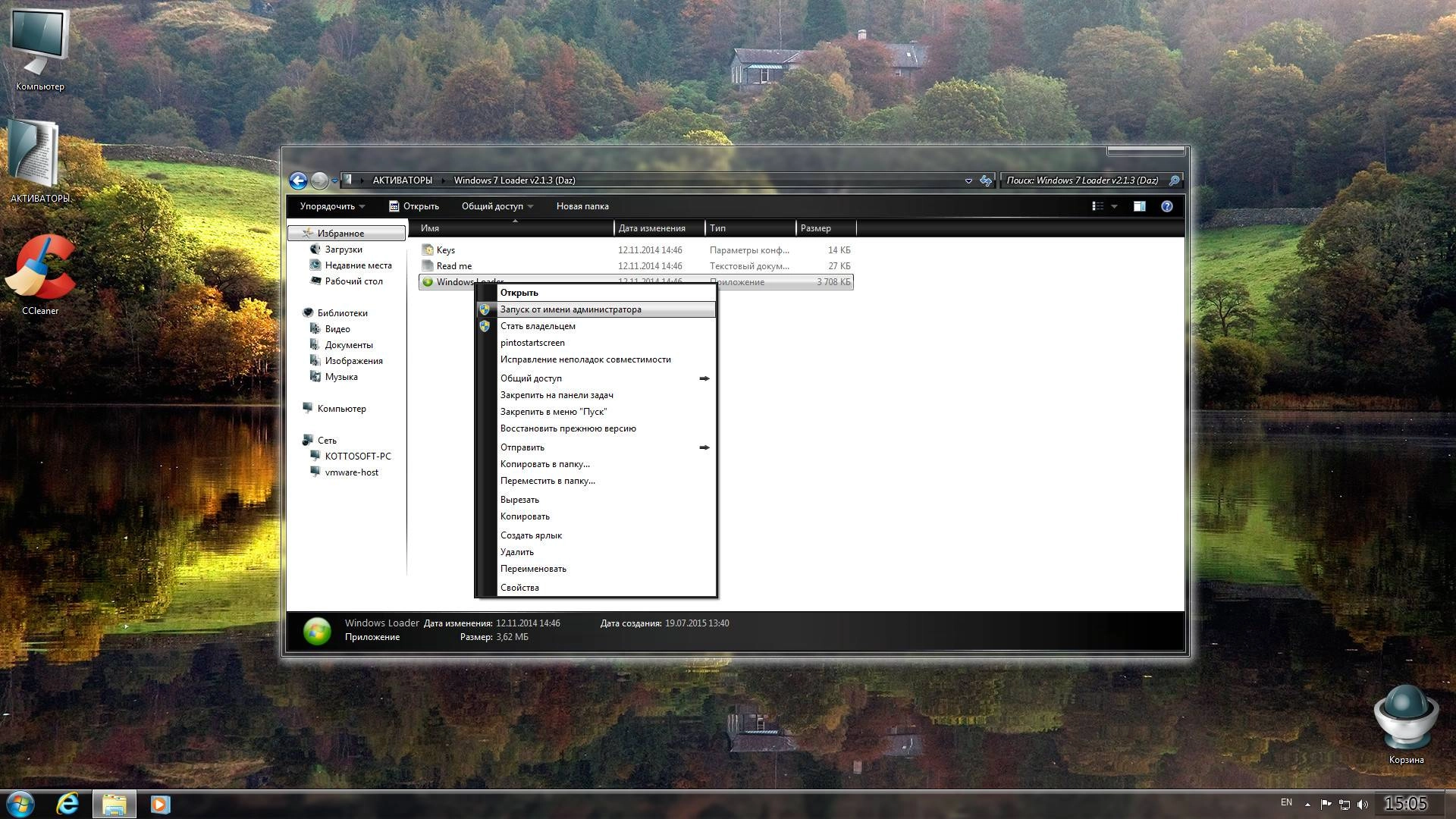The height and width of the screenshot is (819, 1456).
Task: Open the Explorer help icon
Action: (1167, 206)
